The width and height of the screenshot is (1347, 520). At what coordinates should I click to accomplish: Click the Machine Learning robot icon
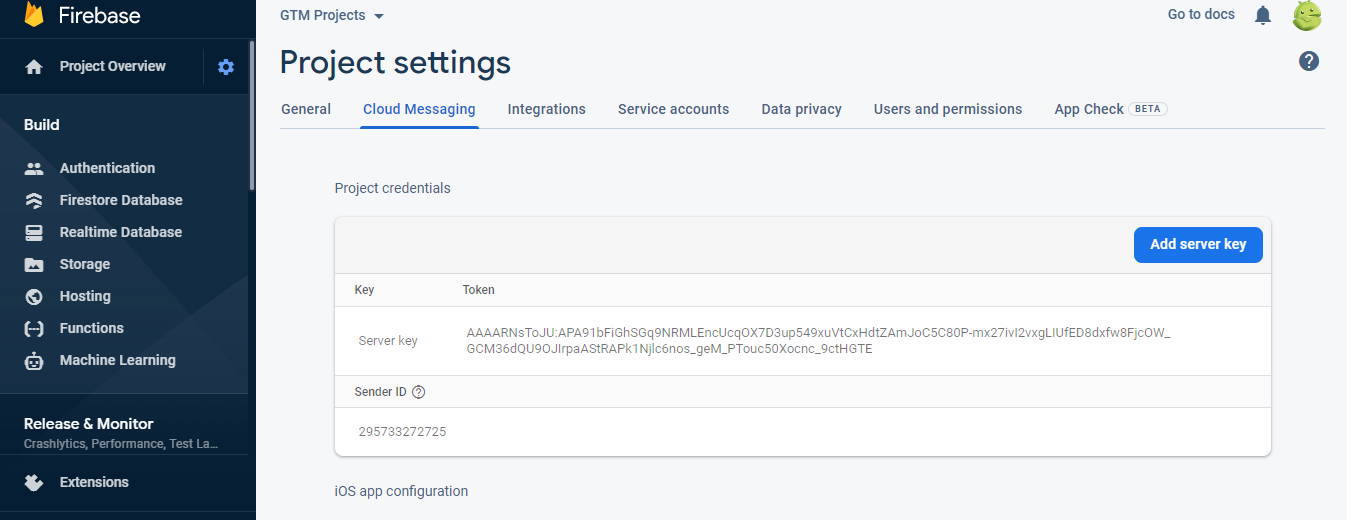(34, 361)
